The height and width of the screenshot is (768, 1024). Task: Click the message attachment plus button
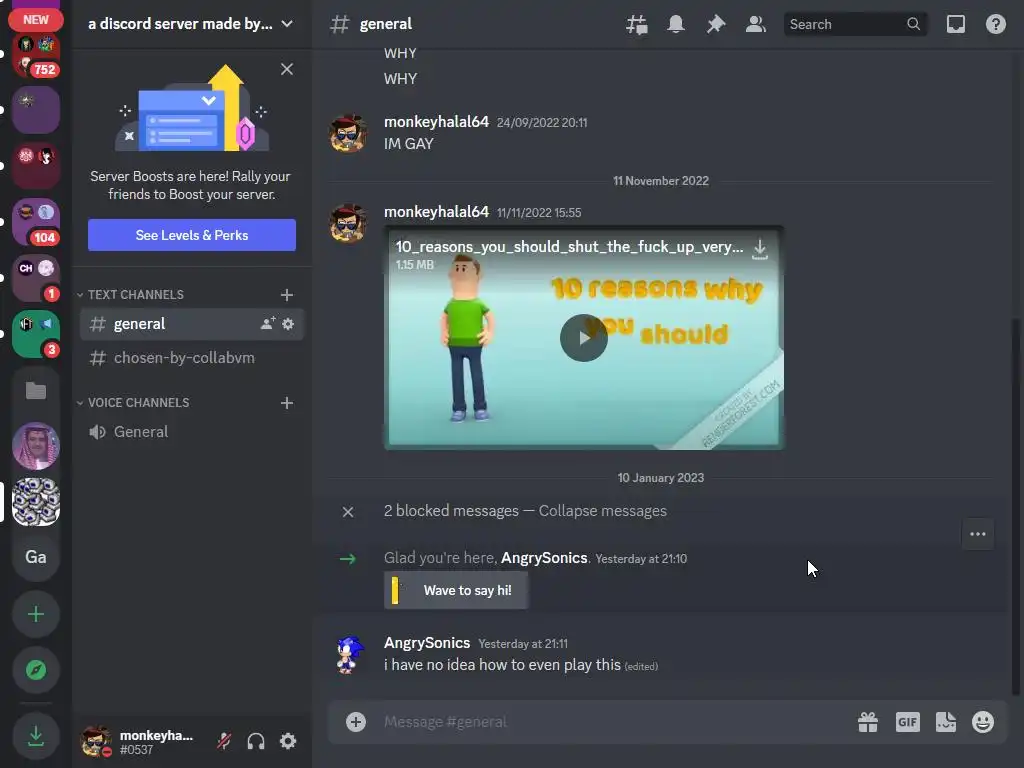(x=356, y=722)
